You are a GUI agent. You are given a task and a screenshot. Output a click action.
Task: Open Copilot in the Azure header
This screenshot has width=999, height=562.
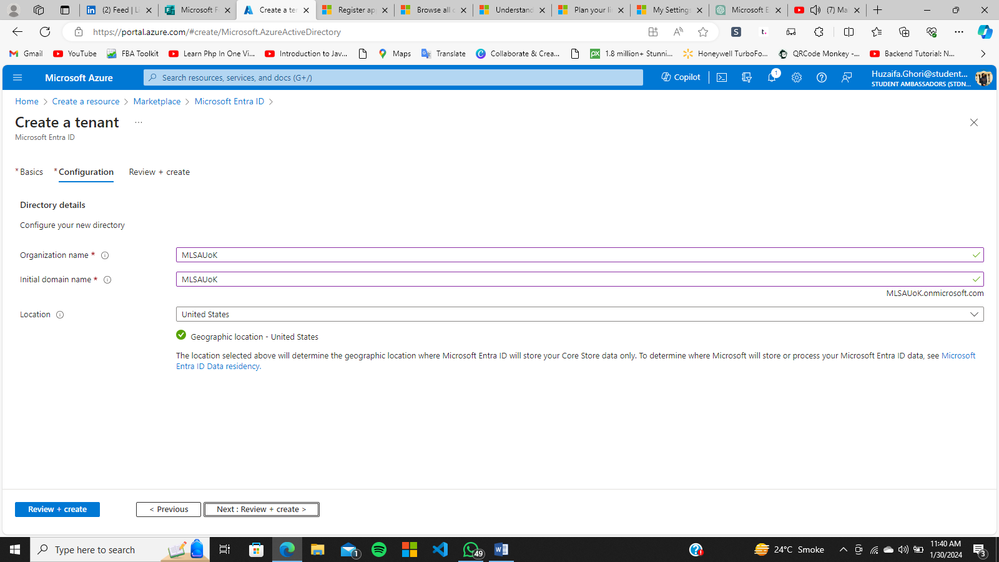coord(680,77)
